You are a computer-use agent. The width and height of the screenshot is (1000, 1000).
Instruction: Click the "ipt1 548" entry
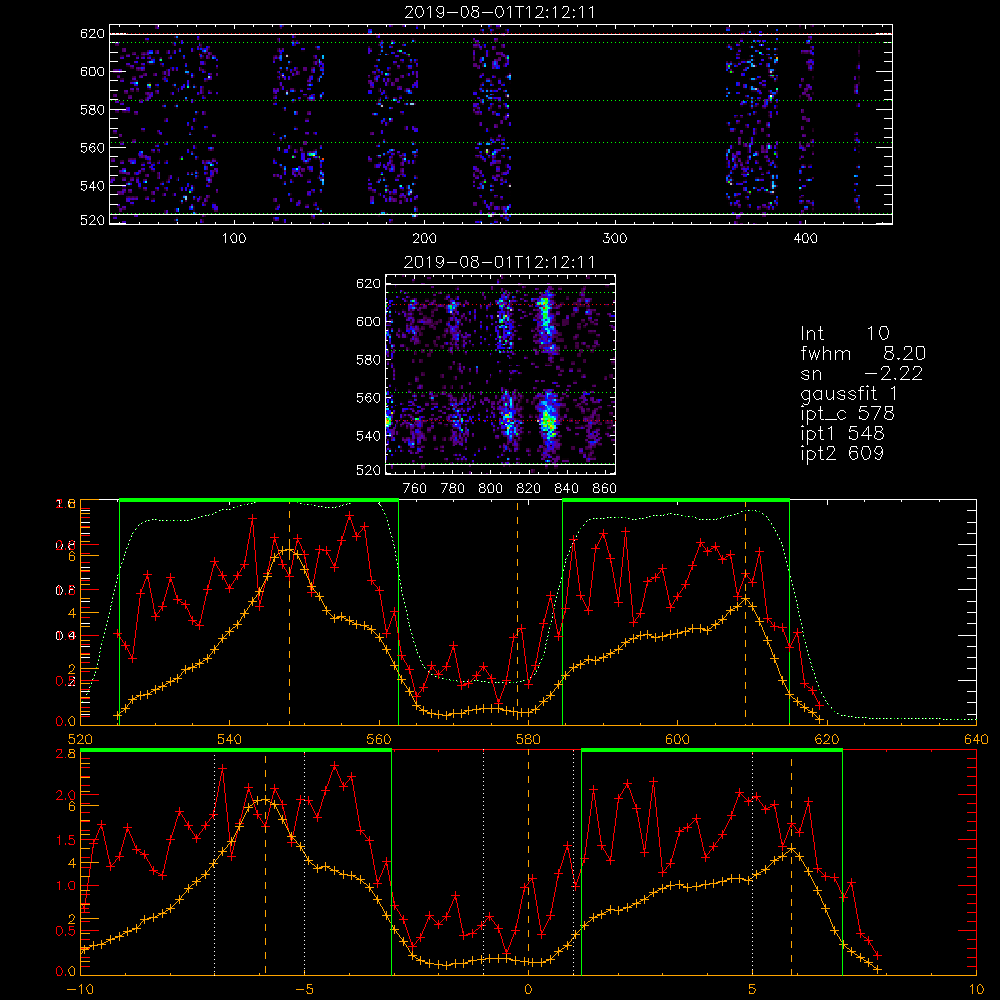(x=842, y=434)
